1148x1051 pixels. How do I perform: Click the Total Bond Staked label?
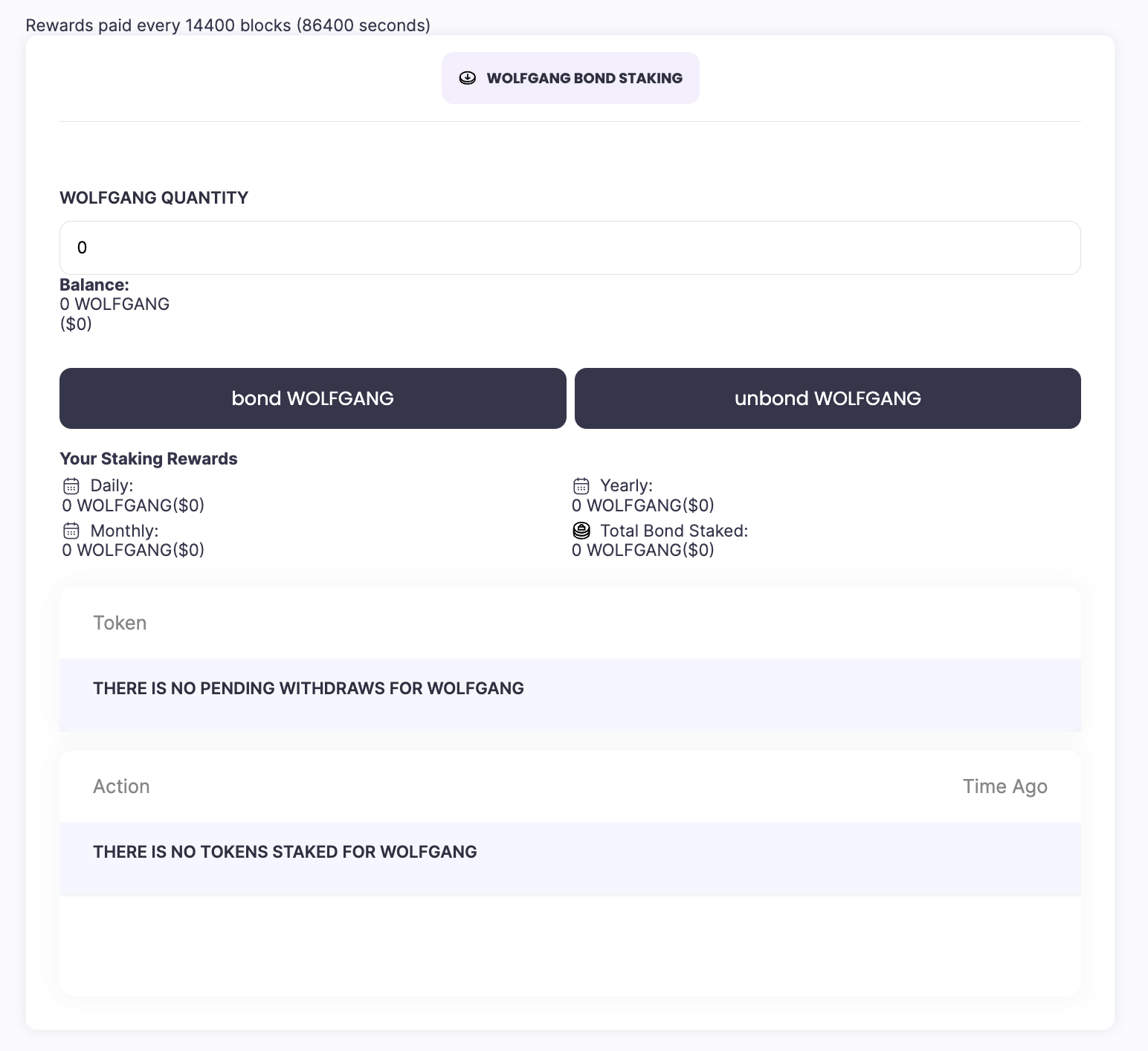click(674, 531)
